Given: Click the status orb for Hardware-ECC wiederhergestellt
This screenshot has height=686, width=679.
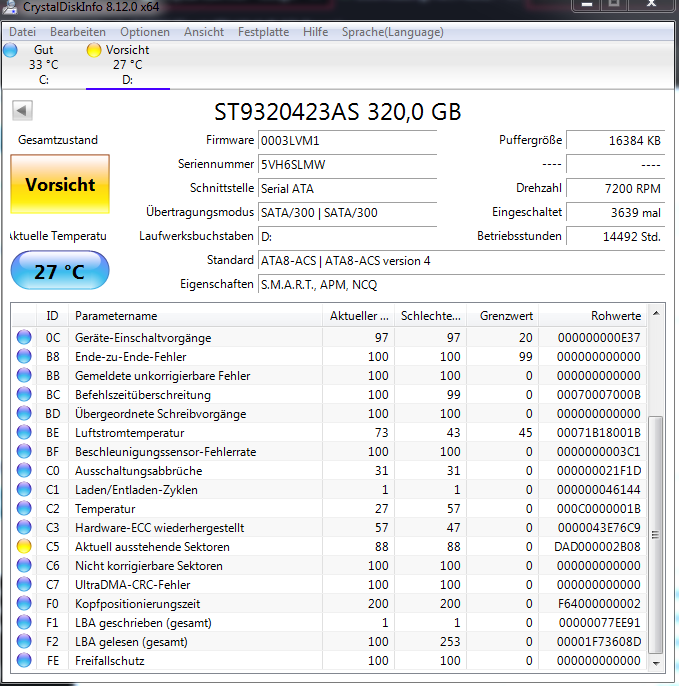Looking at the screenshot, I should (24, 527).
